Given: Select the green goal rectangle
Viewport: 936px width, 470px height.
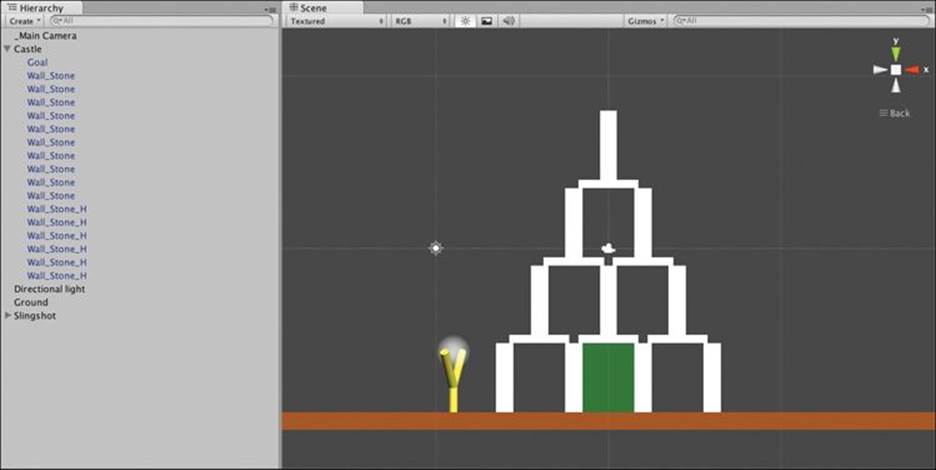Looking at the screenshot, I should [x=608, y=377].
